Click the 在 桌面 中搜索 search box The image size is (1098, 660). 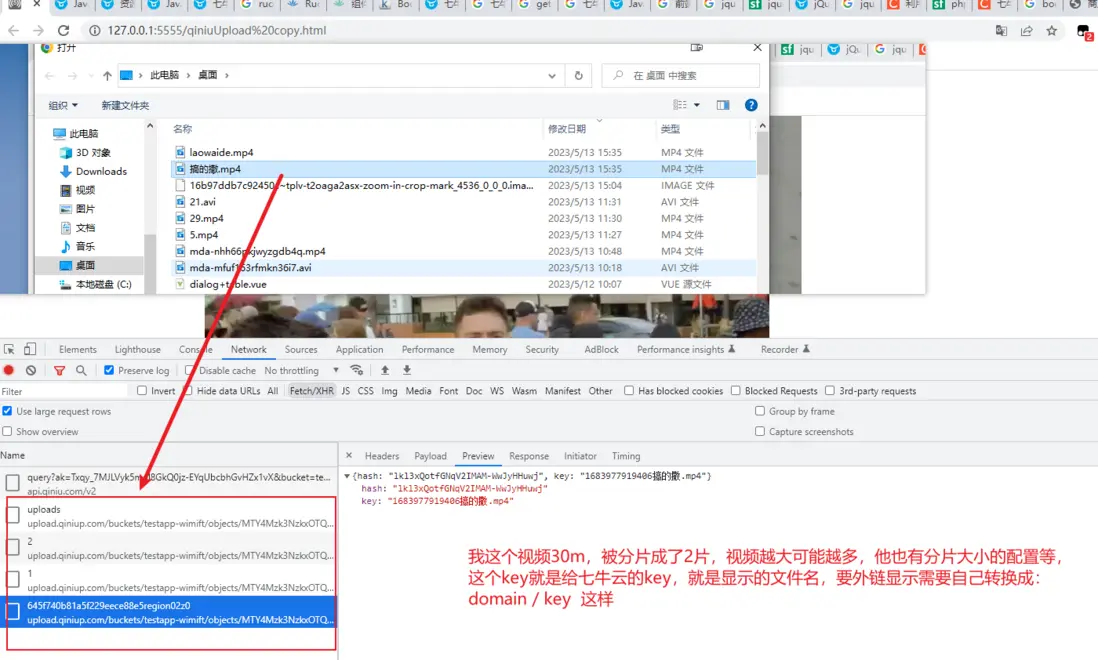pos(681,76)
